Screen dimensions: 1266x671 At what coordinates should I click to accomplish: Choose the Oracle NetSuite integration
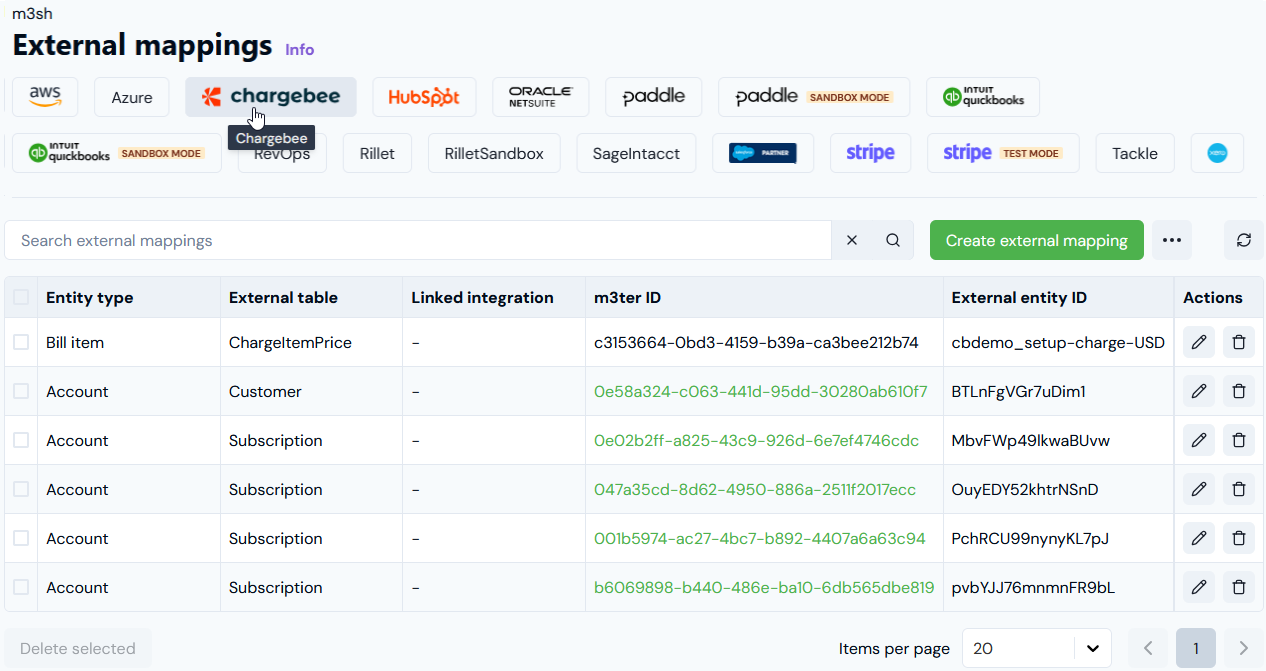540,97
